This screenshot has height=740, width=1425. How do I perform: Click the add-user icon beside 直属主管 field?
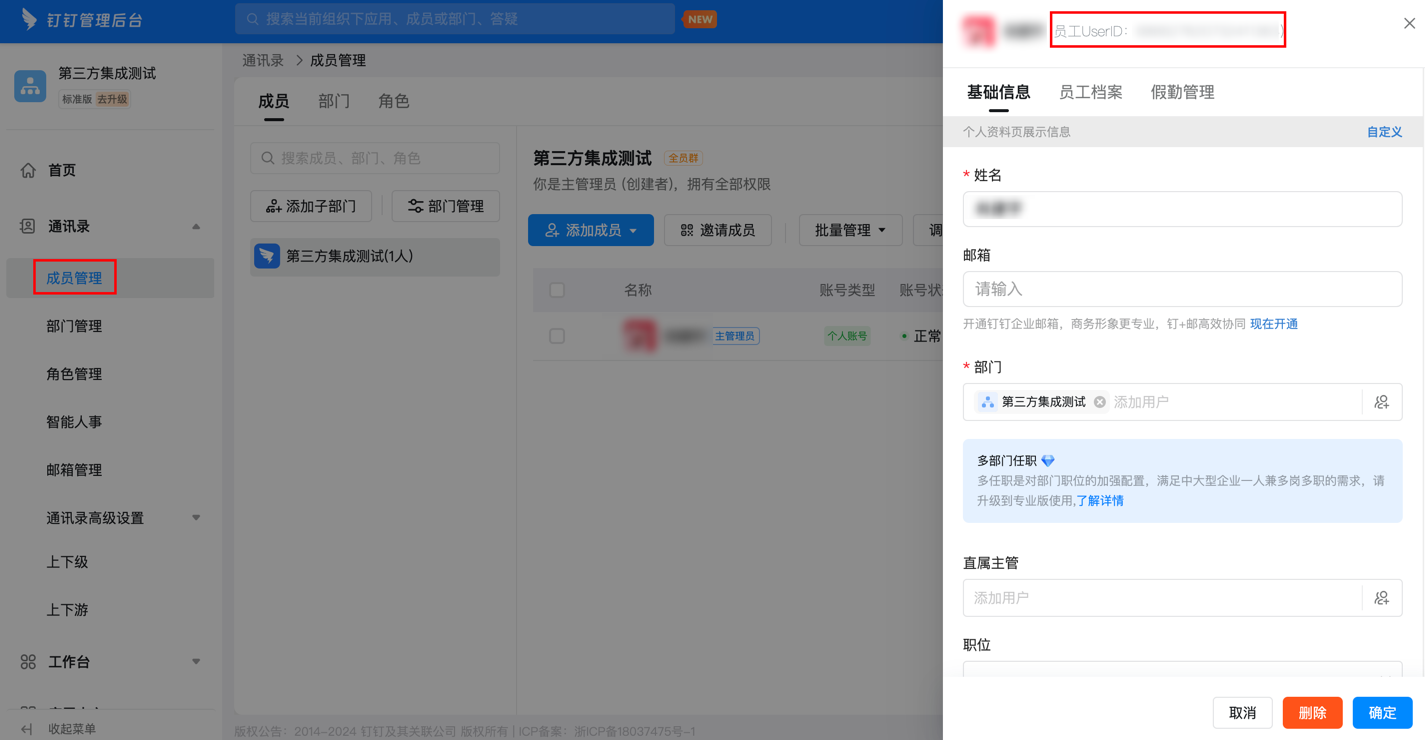coord(1381,597)
